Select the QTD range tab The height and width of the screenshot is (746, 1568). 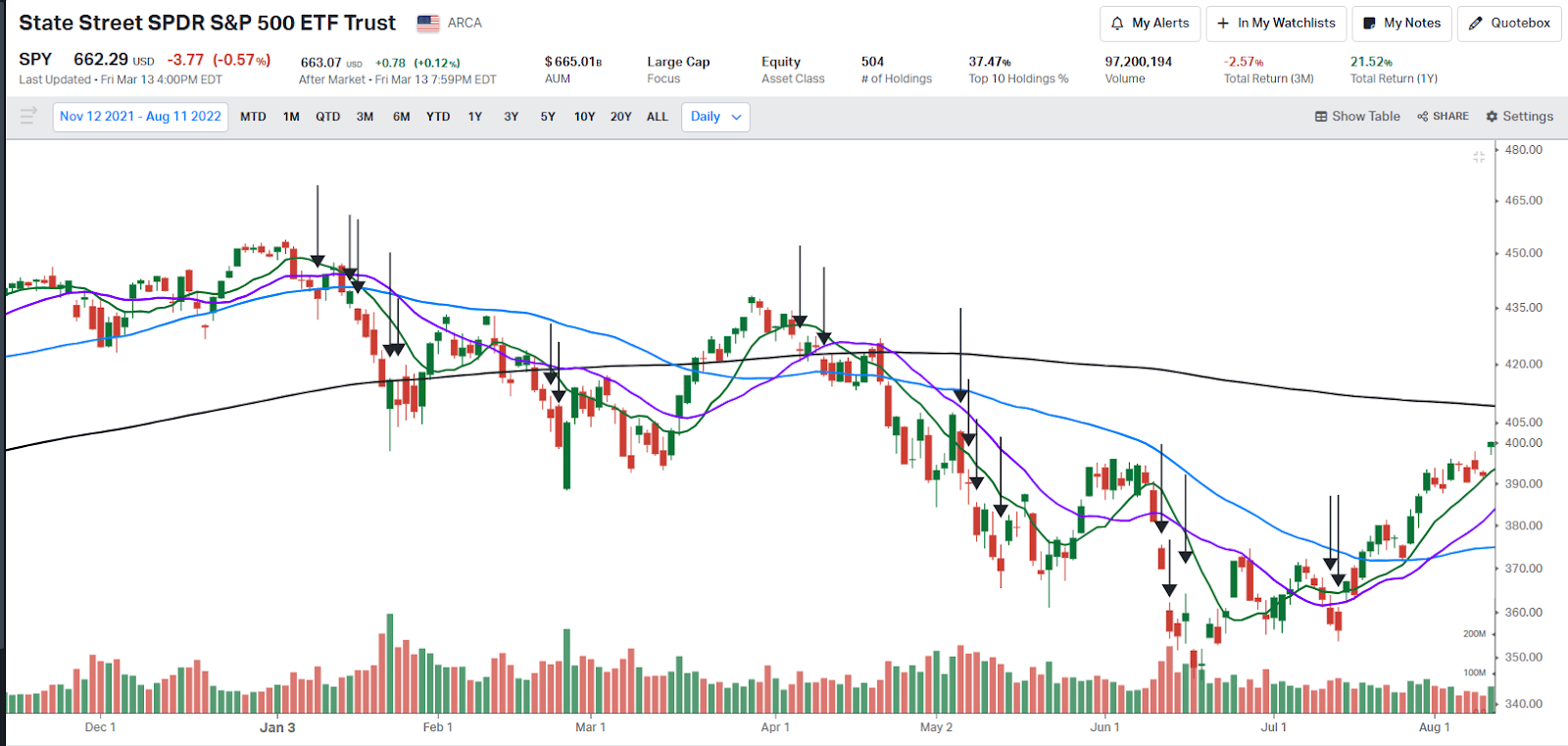[x=327, y=117]
